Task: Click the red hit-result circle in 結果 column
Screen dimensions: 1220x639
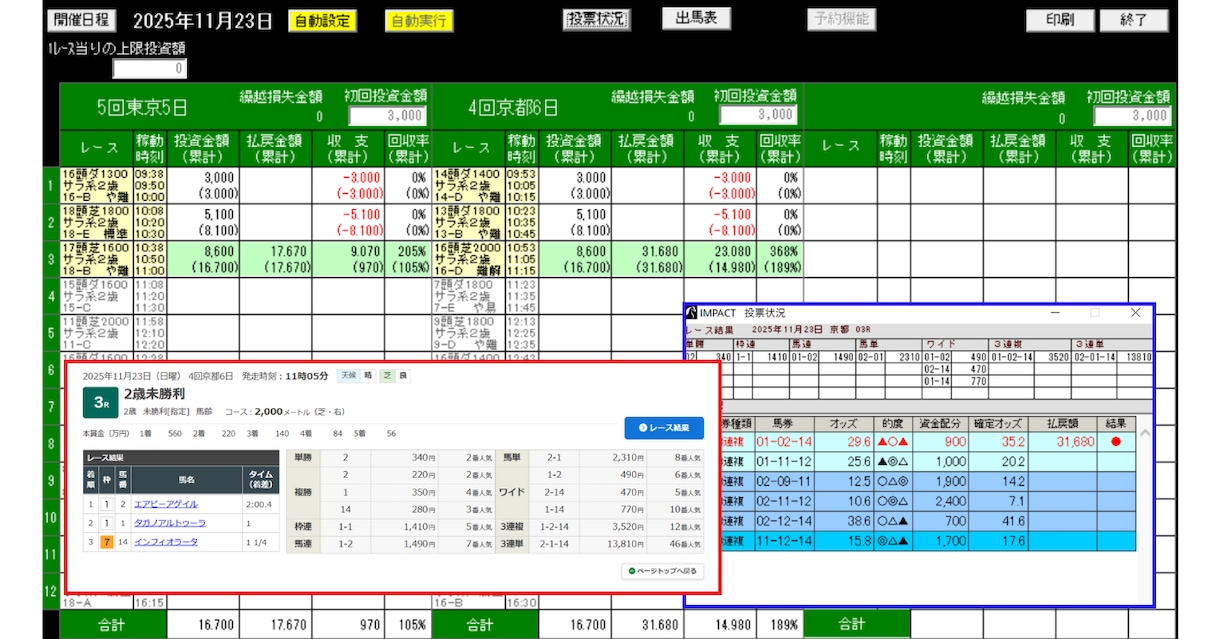Action: (1115, 442)
